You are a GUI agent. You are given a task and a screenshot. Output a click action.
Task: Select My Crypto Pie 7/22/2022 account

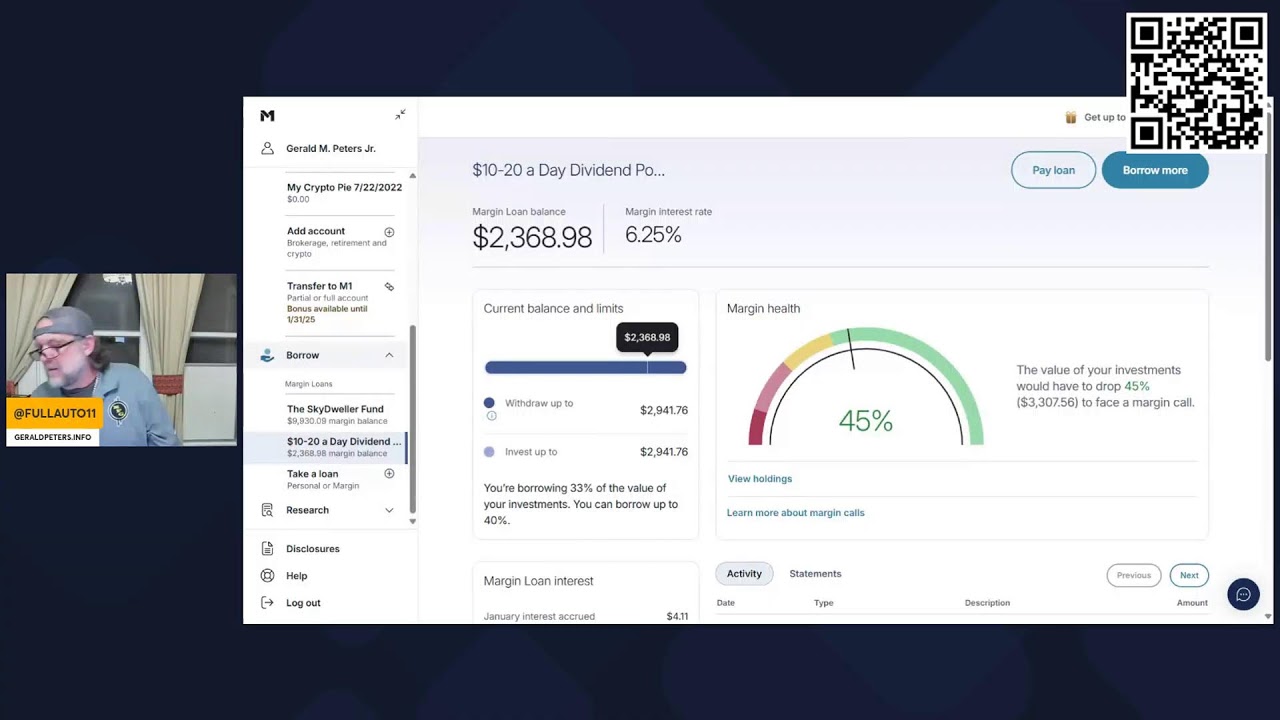click(344, 192)
